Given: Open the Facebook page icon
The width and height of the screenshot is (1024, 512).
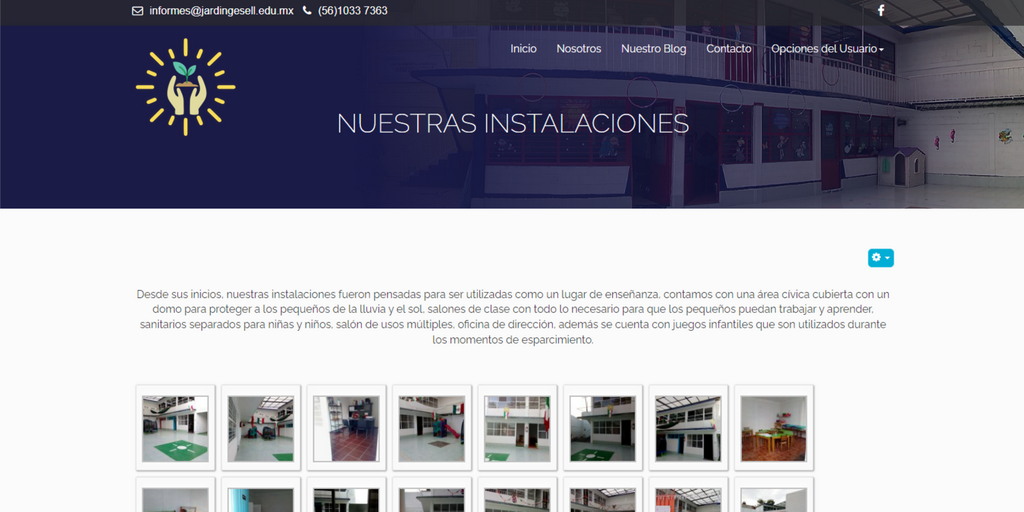Looking at the screenshot, I should (881, 11).
